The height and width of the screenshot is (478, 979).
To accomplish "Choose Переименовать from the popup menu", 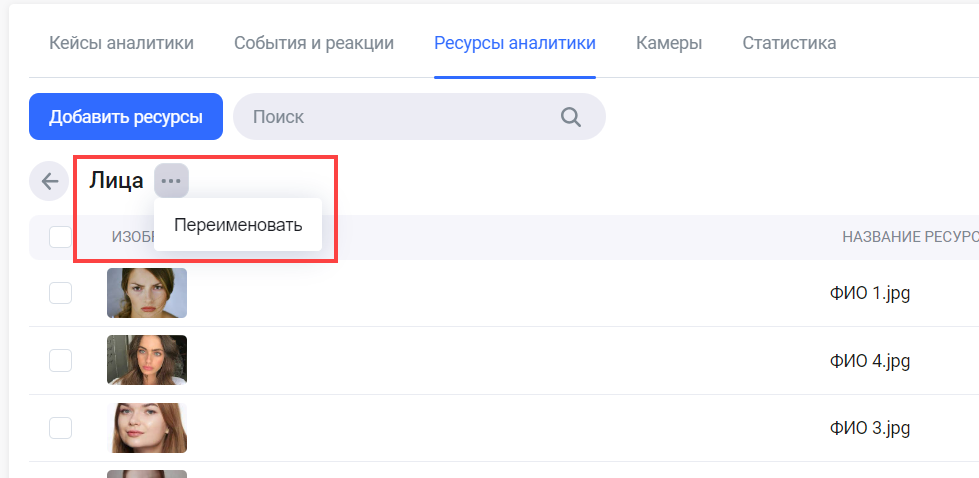I will (x=237, y=225).
